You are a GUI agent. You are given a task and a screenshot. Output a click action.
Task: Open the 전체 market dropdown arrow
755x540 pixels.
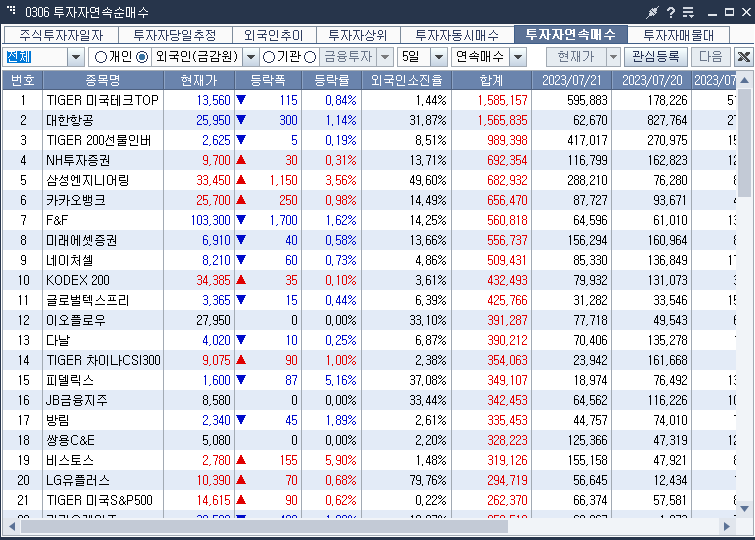pos(76,57)
